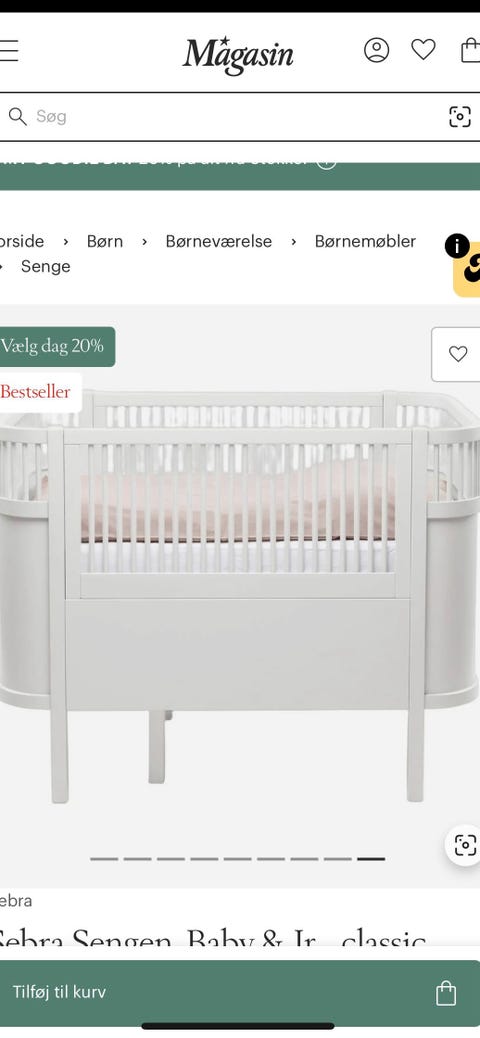
Task: Tap the image scan icon over product photo
Action: tap(465, 845)
